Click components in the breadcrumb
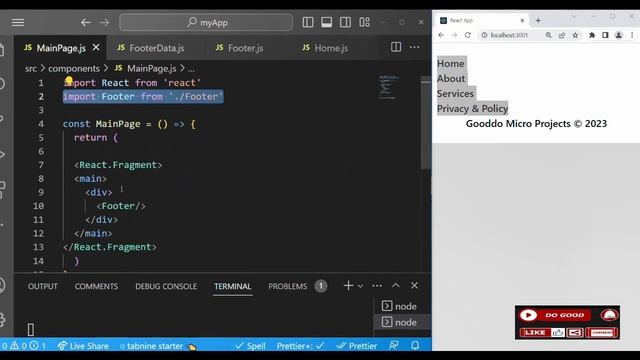The height and width of the screenshot is (360, 640). point(74,69)
